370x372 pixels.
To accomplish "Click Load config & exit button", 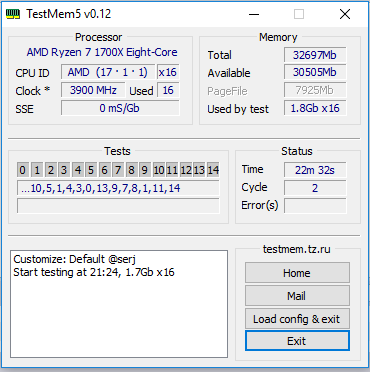I will 297,319.
